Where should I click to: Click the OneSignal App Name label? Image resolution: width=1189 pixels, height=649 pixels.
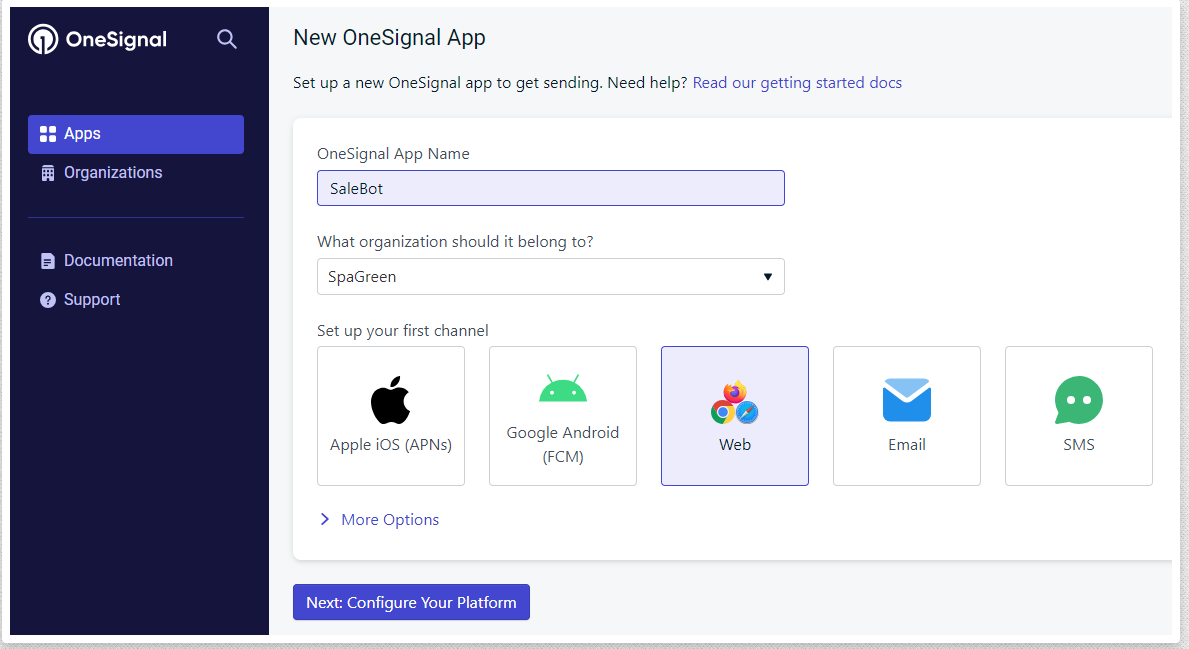tap(393, 154)
